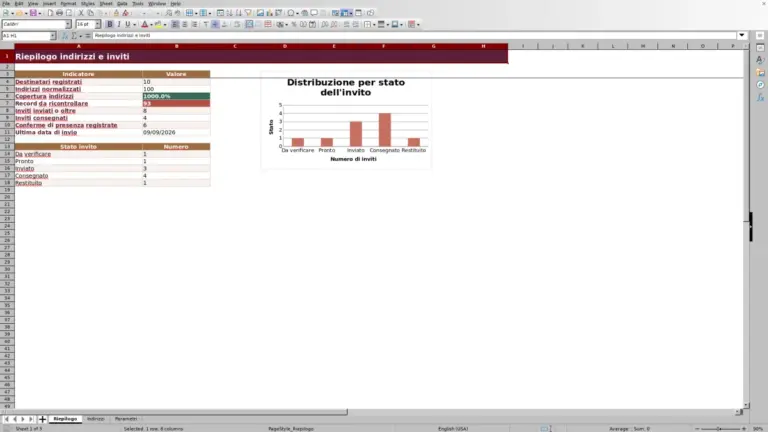Switch to the Indirizzi sheet tab

pos(96,419)
